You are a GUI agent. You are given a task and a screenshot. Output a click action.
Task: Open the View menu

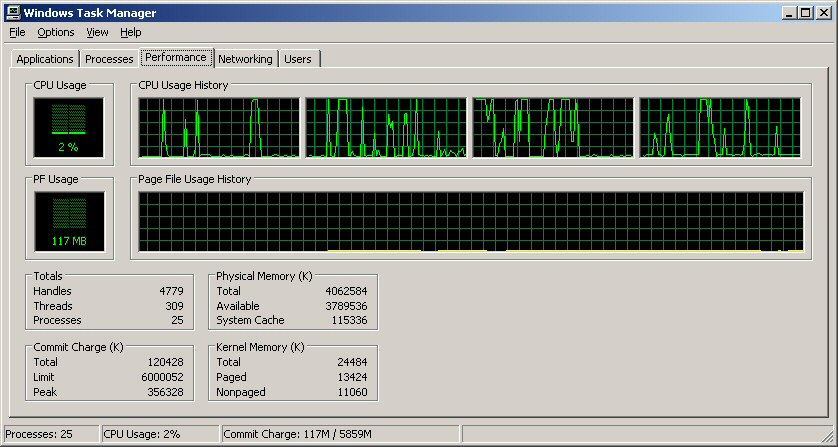(97, 33)
